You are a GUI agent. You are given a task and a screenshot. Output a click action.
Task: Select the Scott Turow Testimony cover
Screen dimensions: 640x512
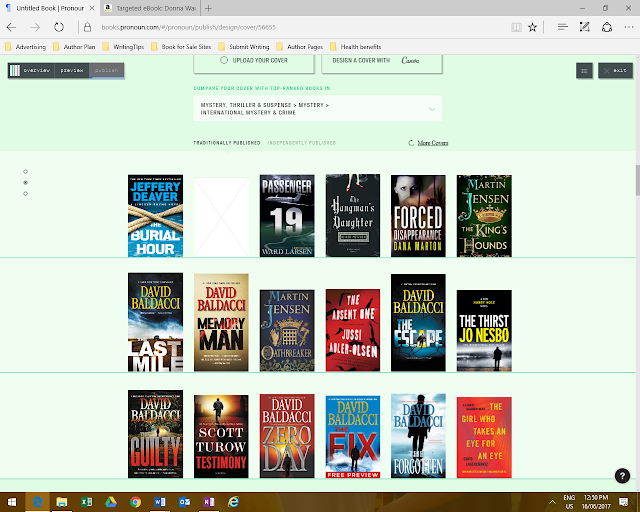click(x=221, y=436)
